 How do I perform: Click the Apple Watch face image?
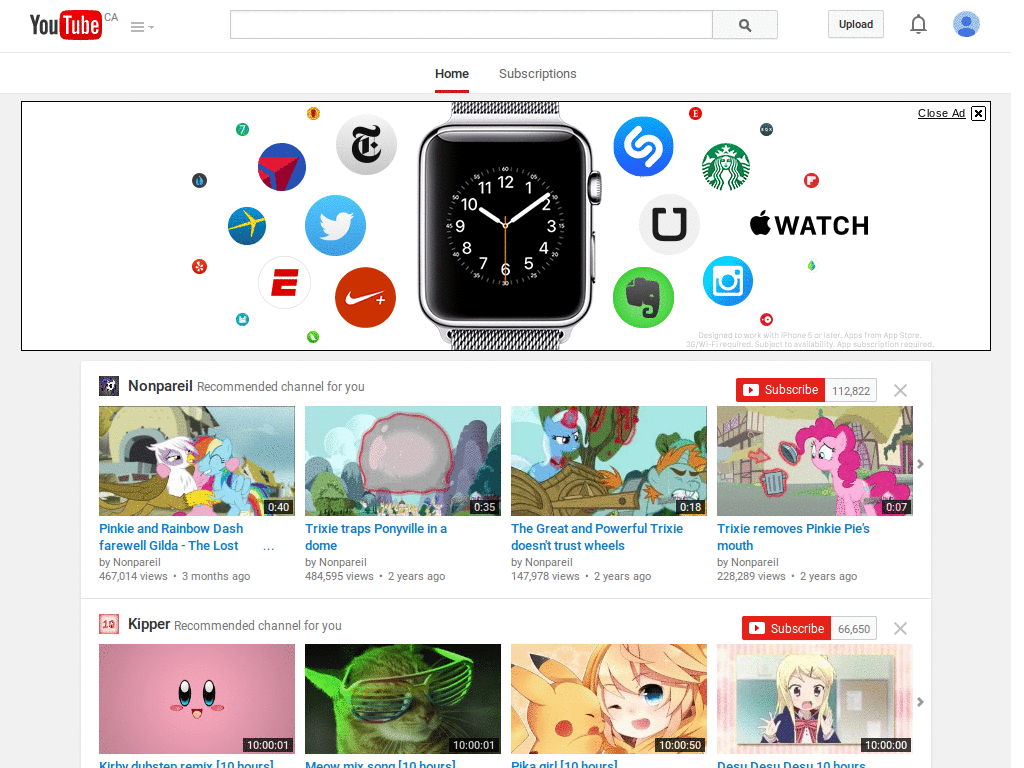coord(505,224)
